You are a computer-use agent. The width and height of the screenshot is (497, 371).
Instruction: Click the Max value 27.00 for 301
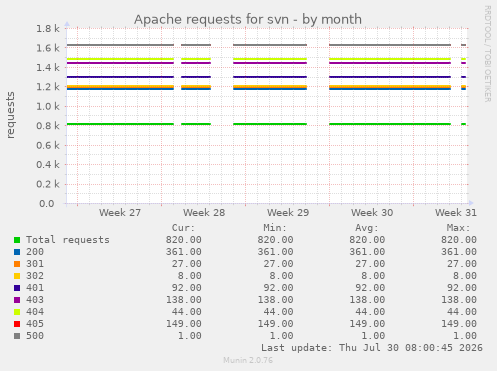[x=462, y=264]
